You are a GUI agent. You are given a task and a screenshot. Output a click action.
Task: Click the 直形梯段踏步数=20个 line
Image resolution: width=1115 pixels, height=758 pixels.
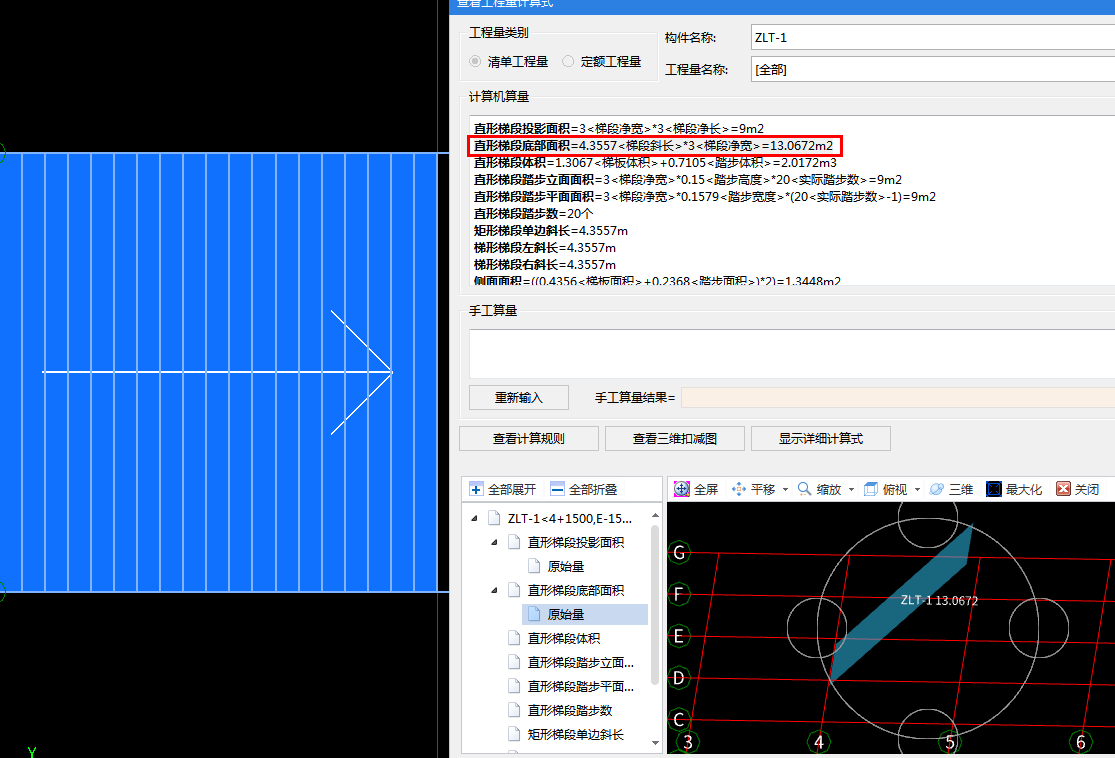point(533,214)
